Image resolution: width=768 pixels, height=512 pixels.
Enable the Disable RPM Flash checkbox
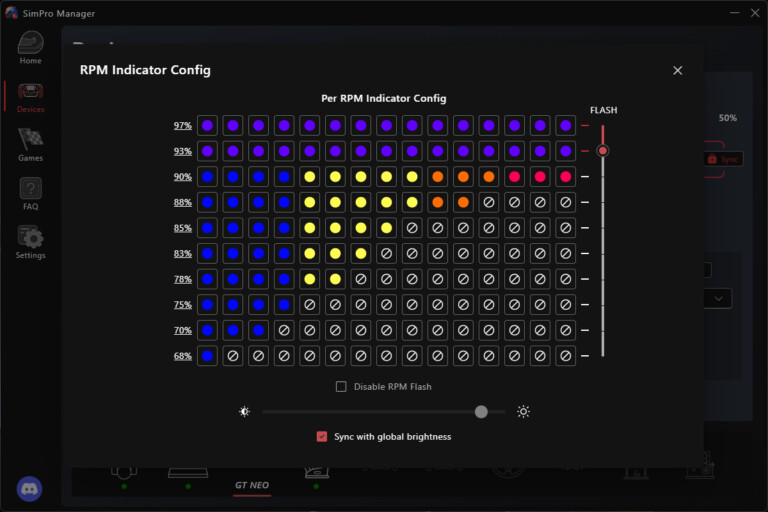[x=341, y=386]
